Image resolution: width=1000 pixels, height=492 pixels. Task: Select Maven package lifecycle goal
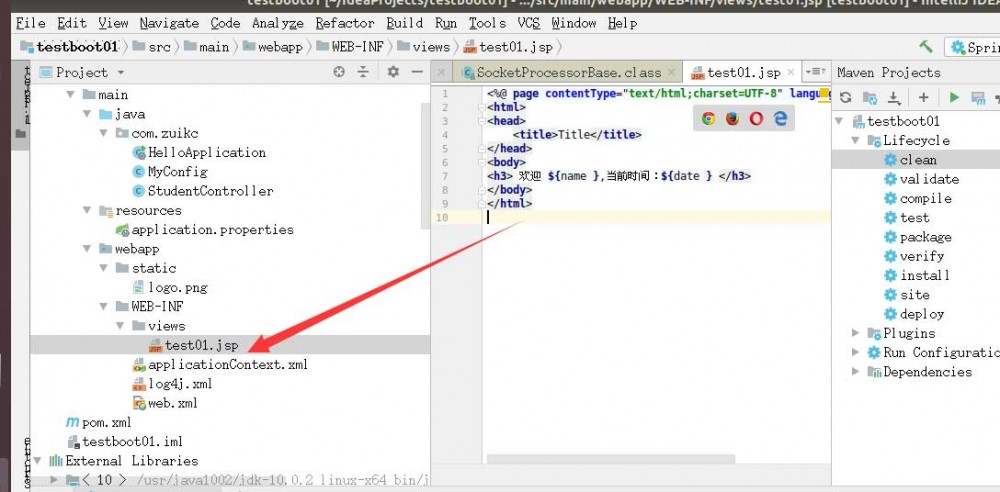click(x=925, y=237)
